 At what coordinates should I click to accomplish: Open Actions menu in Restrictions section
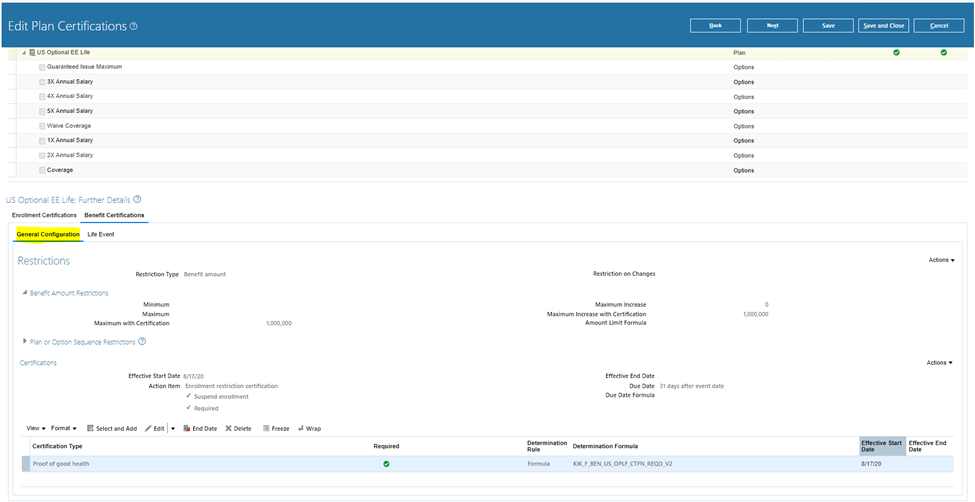click(941, 260)
